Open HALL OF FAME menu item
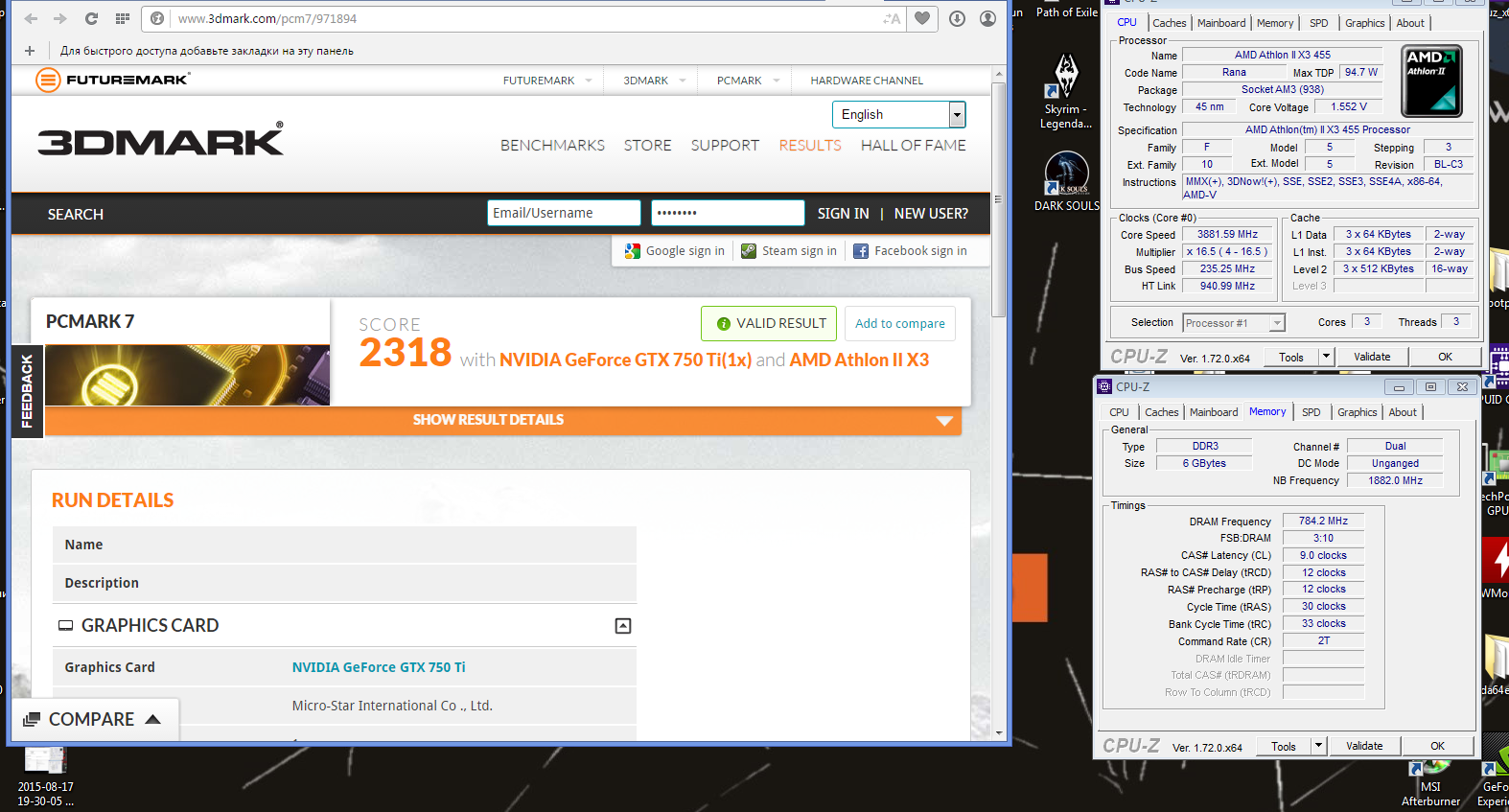1509x812 pixels. 914,146
